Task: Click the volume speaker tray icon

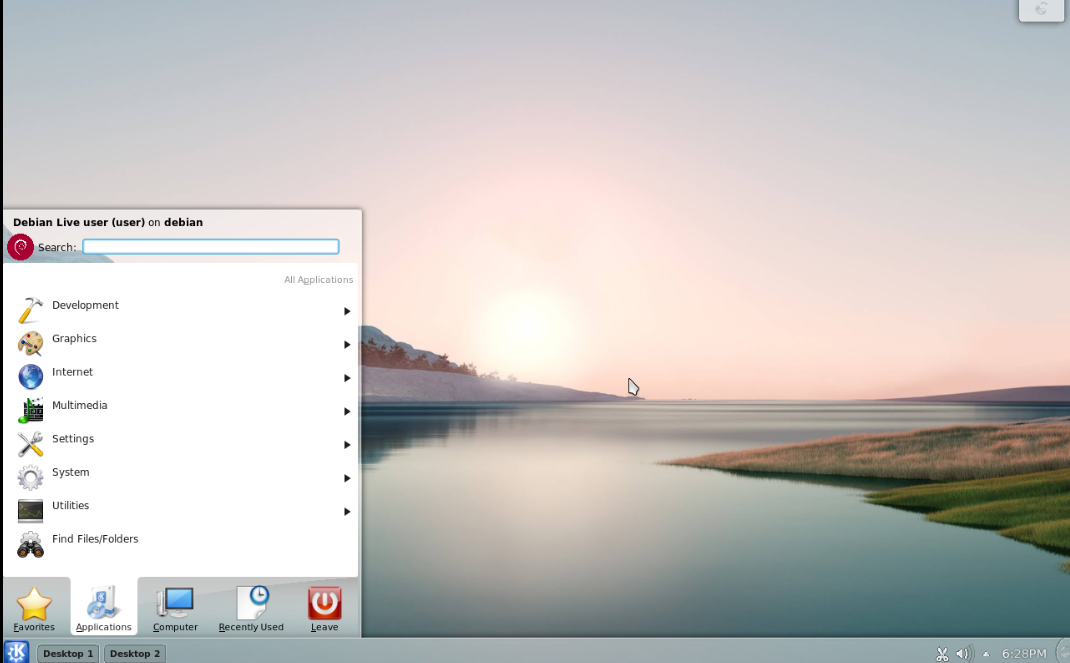Action: [x=962, y=654]
